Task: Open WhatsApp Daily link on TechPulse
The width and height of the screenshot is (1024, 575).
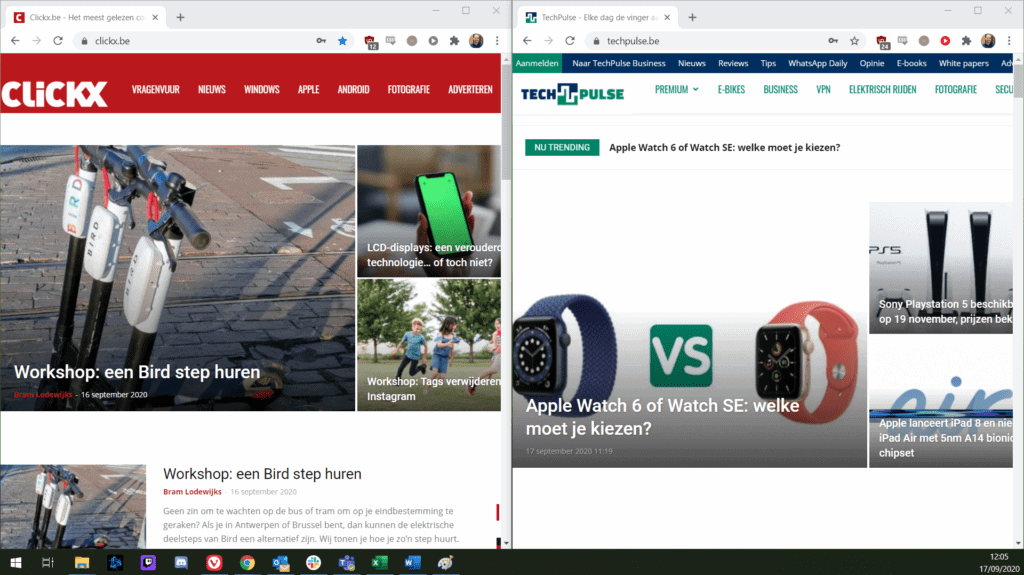Action: point(817,63)
